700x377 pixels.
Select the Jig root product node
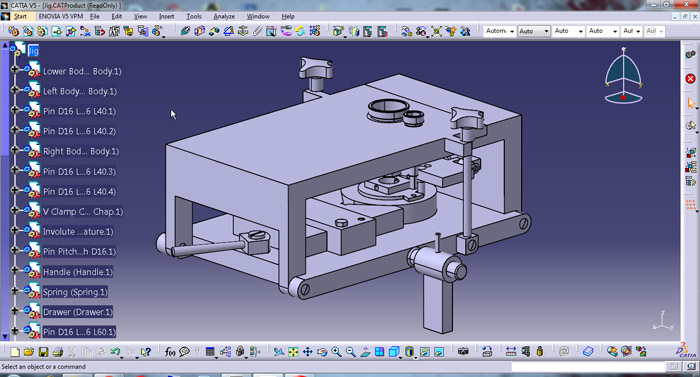[x=33, y=51]
